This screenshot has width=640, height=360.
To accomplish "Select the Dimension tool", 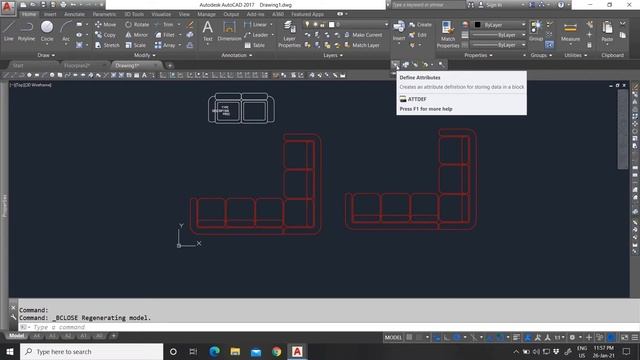I will click(x=229, y=31).
